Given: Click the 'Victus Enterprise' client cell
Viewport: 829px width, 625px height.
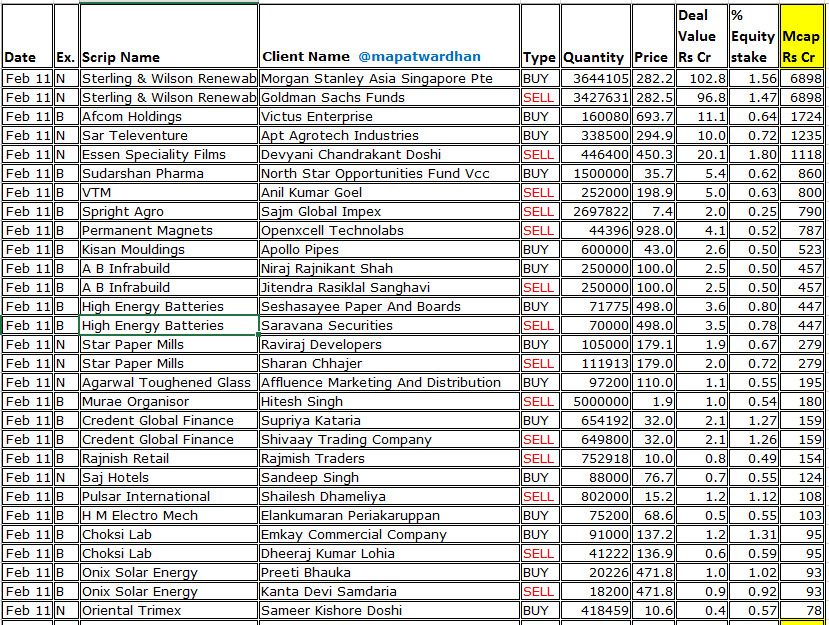Looking at the screenshot, I should (390, 116).
